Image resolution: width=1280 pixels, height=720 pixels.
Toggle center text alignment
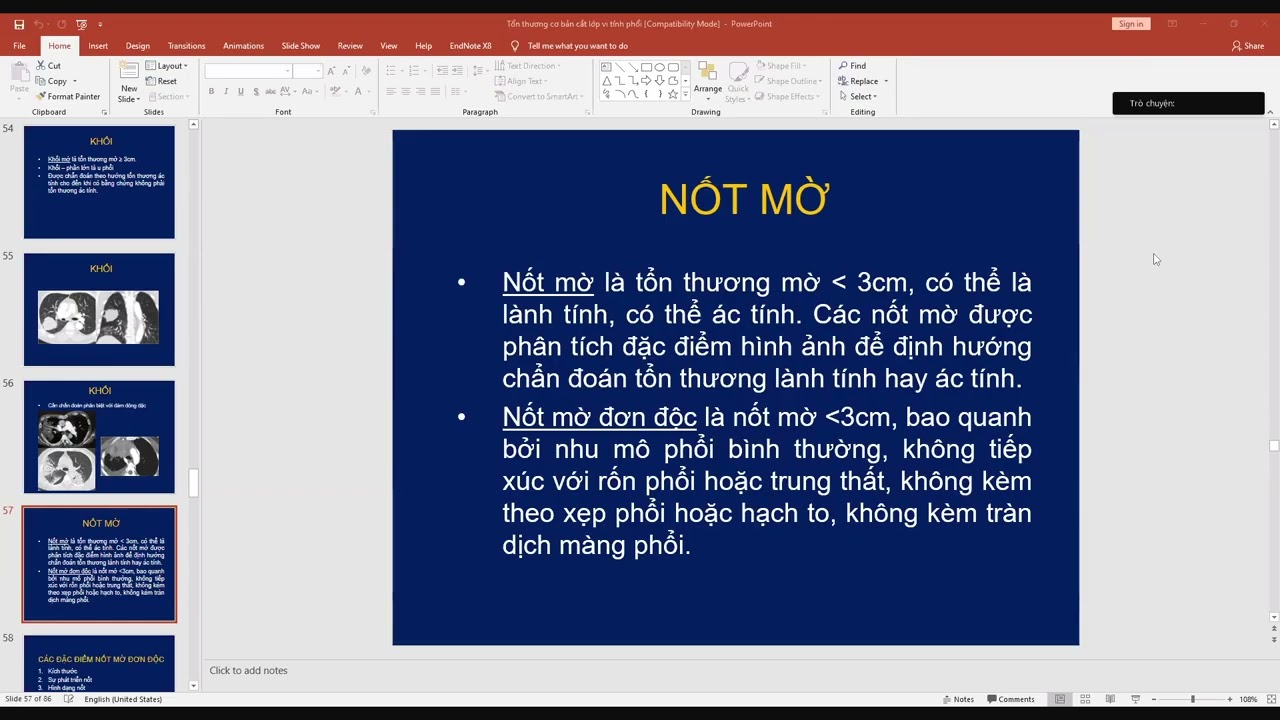click(x=405, y=91)
